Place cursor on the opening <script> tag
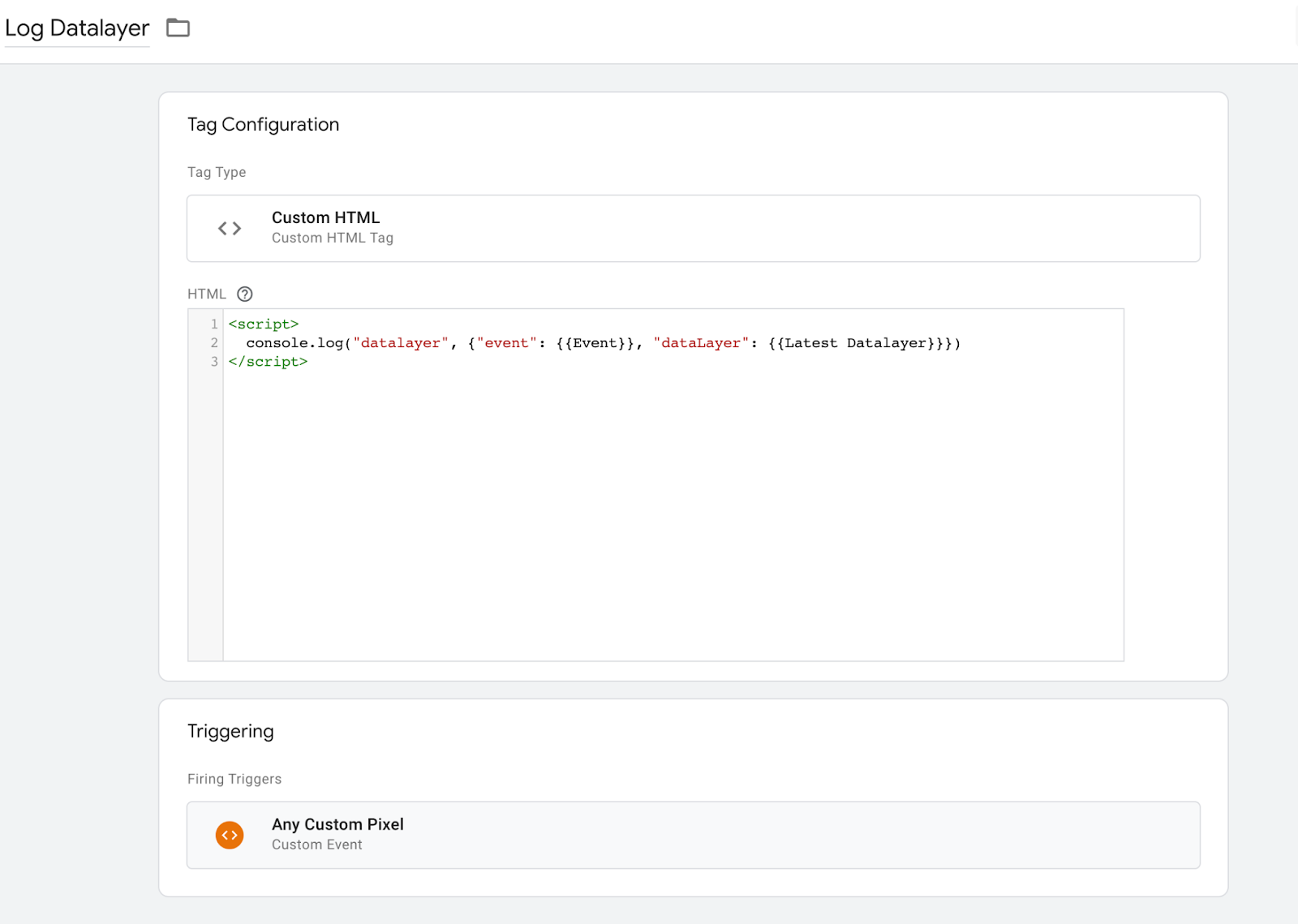This screenshot has width=1298, height=924. click(264, 324)
